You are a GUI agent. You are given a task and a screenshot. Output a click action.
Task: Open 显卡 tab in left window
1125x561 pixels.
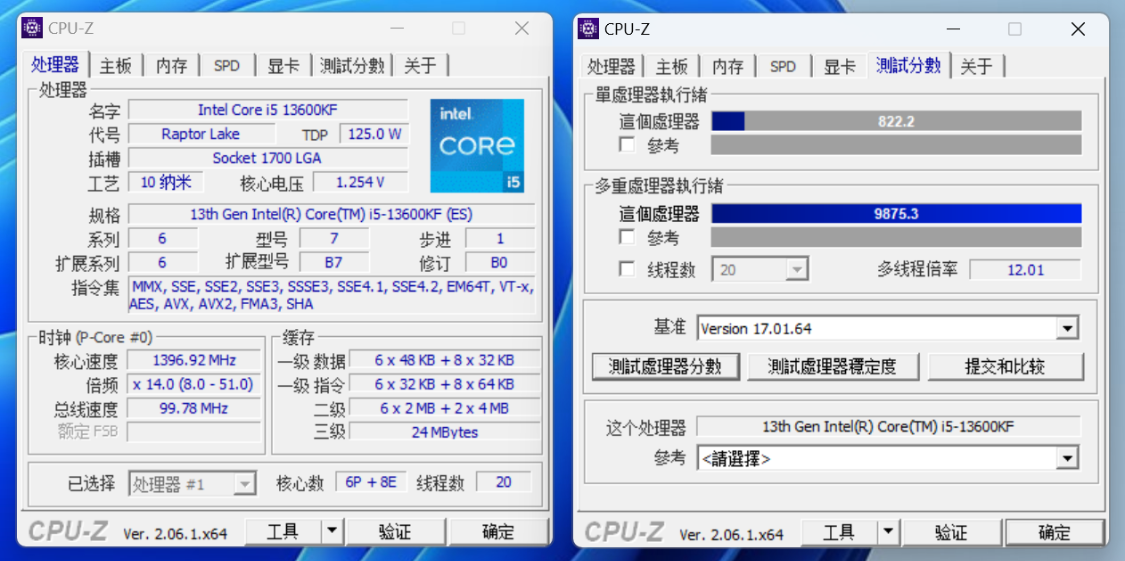283,66
